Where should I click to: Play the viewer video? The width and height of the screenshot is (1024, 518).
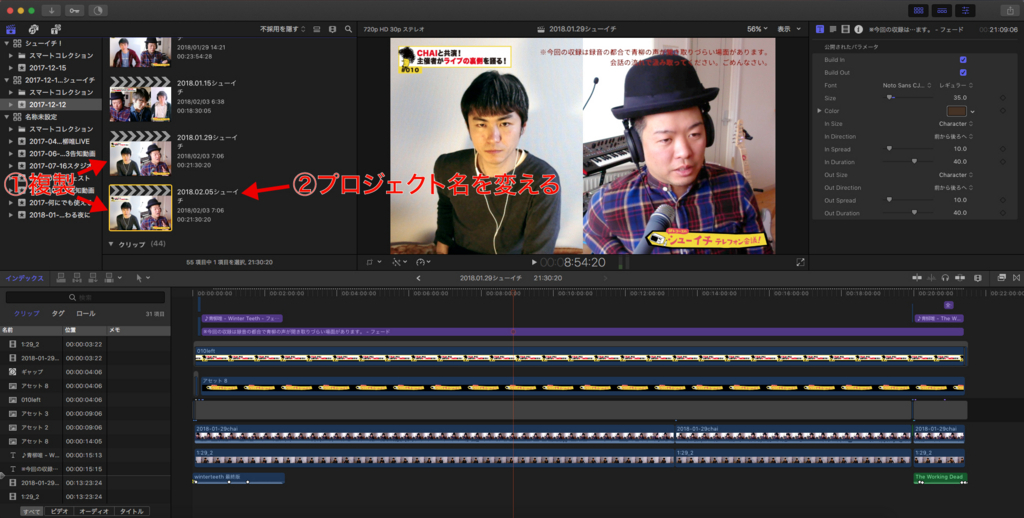(x=534, y=263)
